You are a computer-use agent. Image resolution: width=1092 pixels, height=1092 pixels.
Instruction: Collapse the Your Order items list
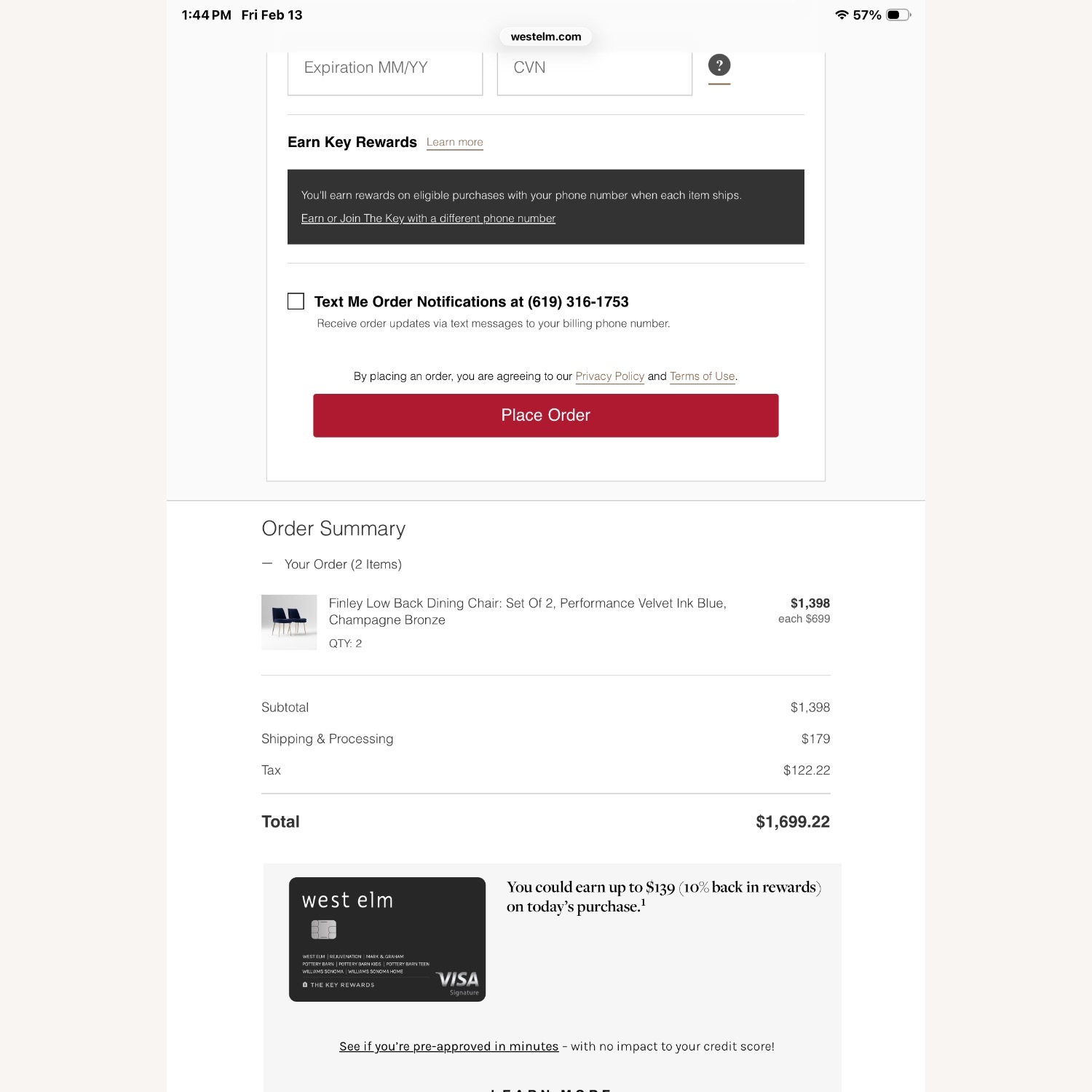[267, 563]
